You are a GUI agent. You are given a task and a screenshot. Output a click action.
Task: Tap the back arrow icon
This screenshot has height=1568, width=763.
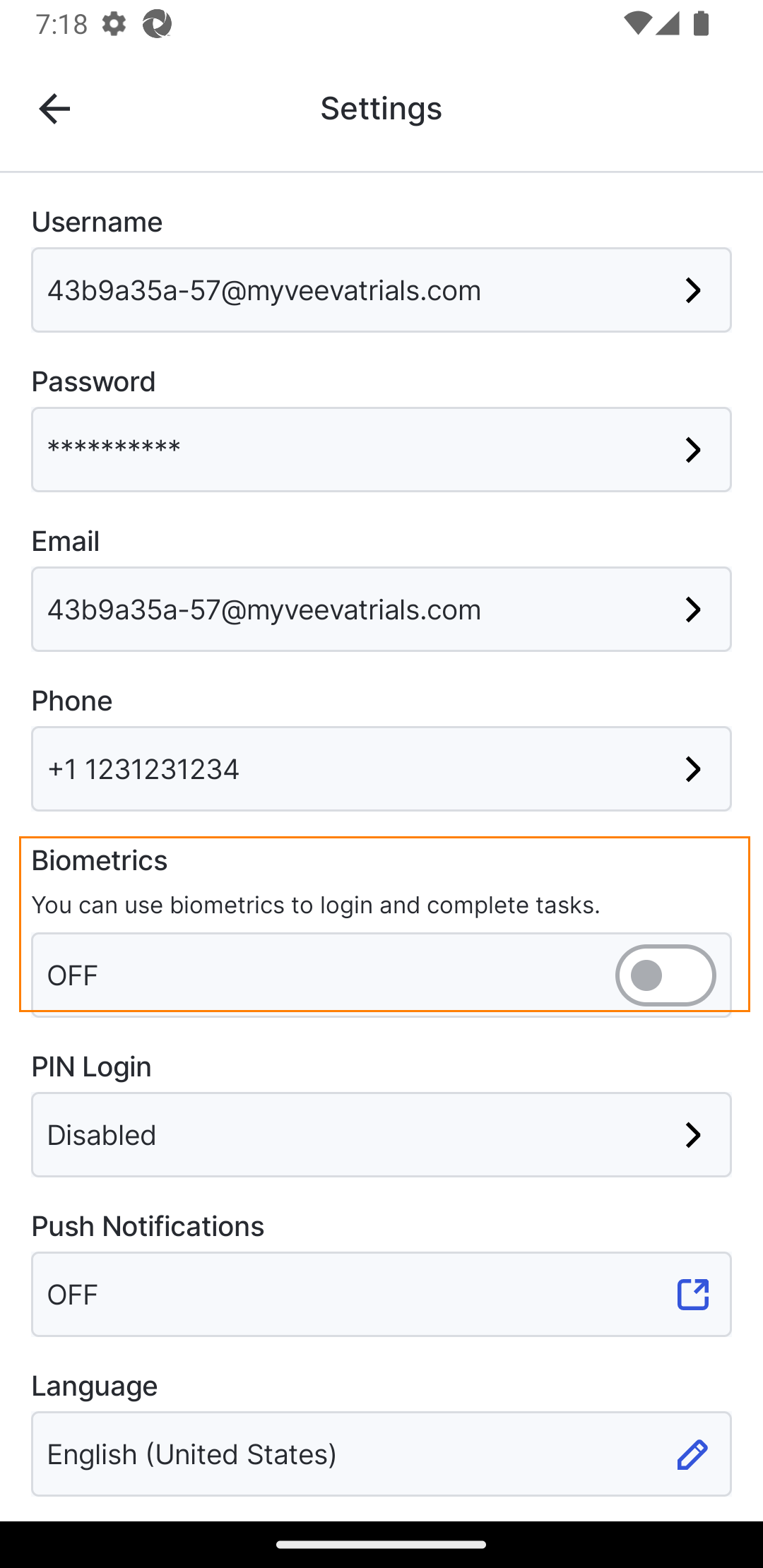[x=54, y=109]
